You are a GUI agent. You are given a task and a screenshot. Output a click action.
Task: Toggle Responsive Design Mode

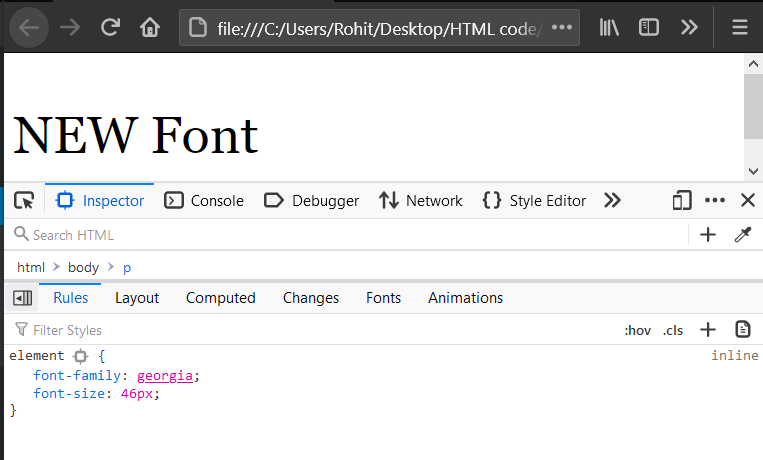pos(682,200)
